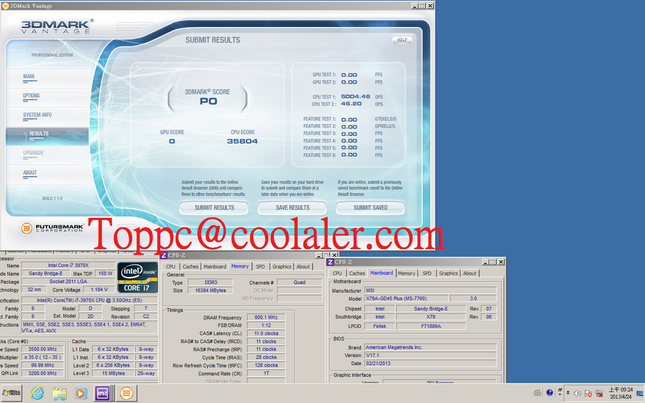This screenshot has width=645, height=403.
Task: Switch to Mainboard tab in Memory CPU-Z window
Action: [215, 266]
